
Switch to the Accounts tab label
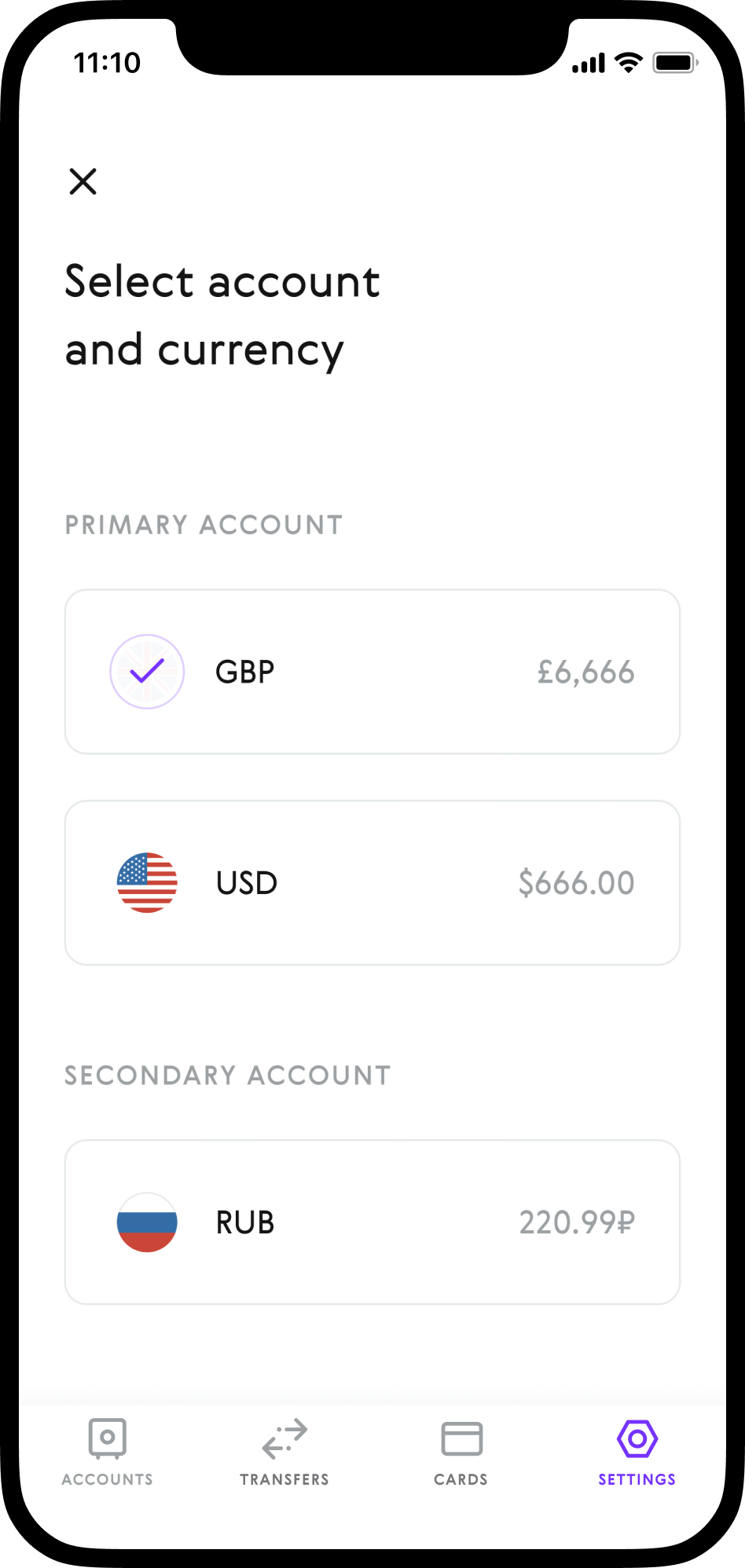108,1479
